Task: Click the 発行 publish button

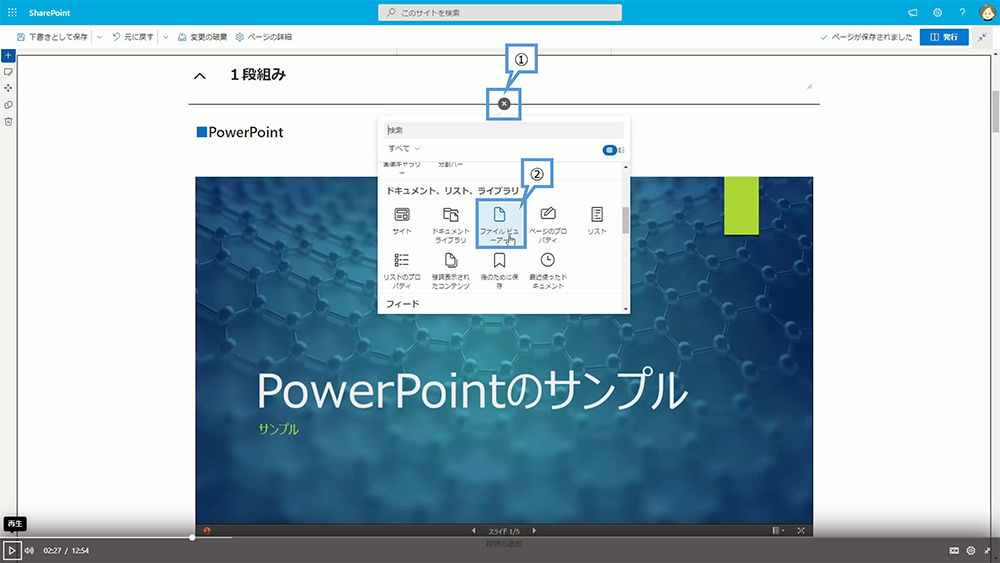Action: point(944,37)
